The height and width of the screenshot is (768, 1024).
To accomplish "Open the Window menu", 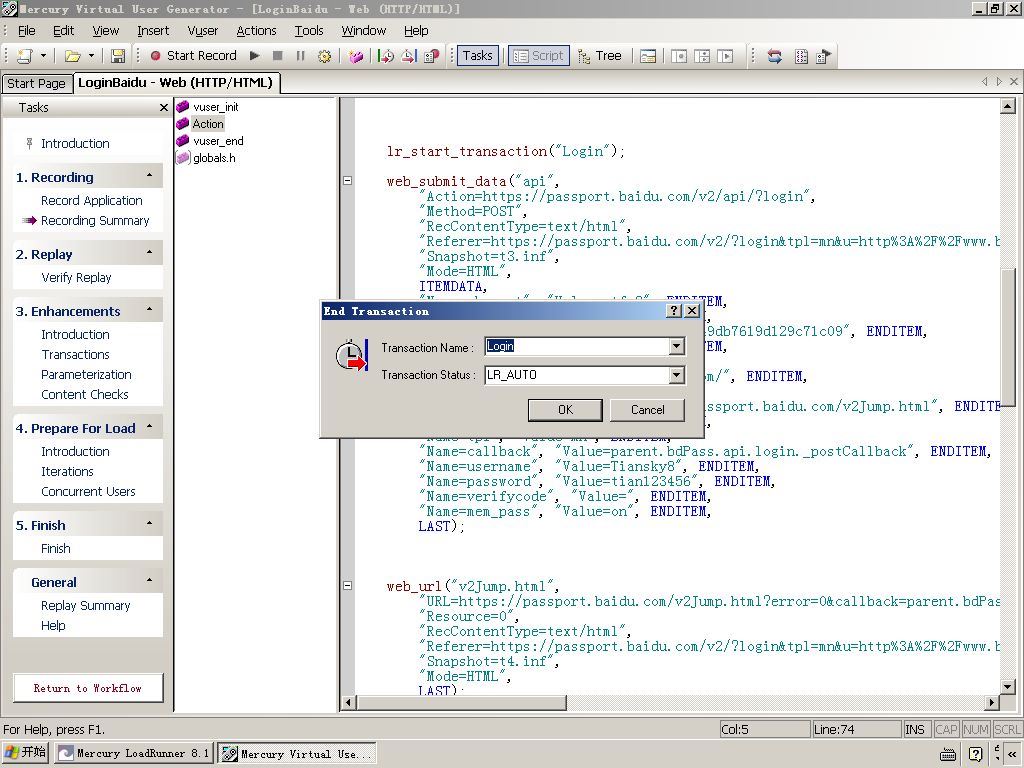I will pos(364,31).
